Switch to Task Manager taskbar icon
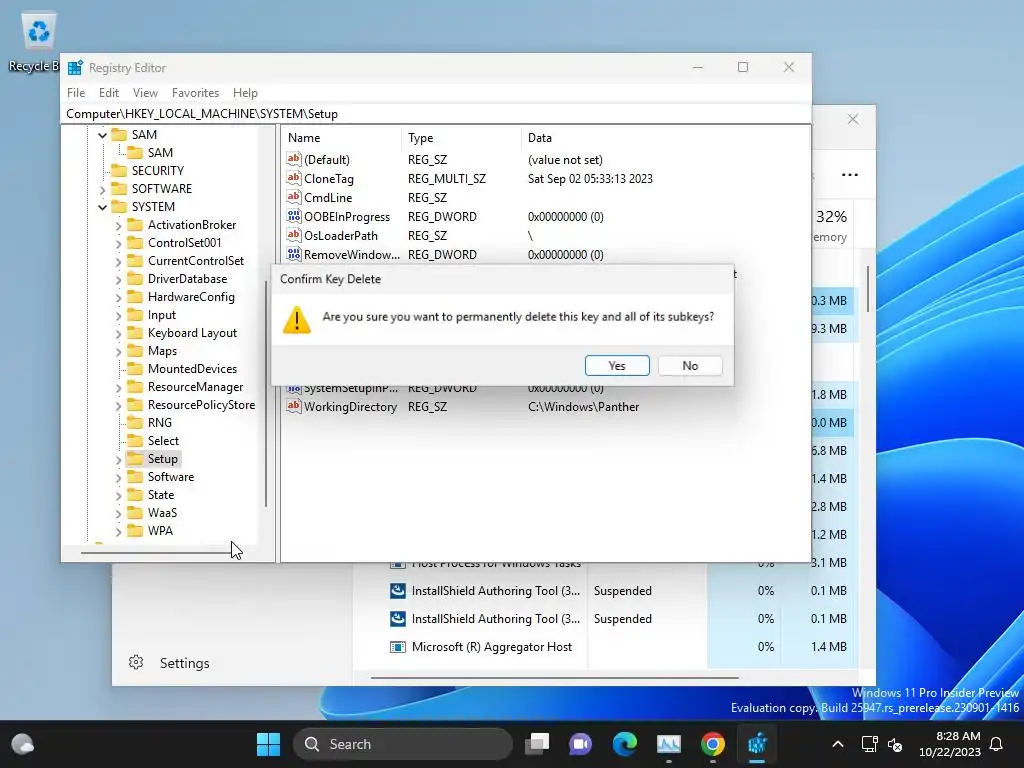Image resolution: width=1024 pixels, height=768 pixels. coord(669,744)
